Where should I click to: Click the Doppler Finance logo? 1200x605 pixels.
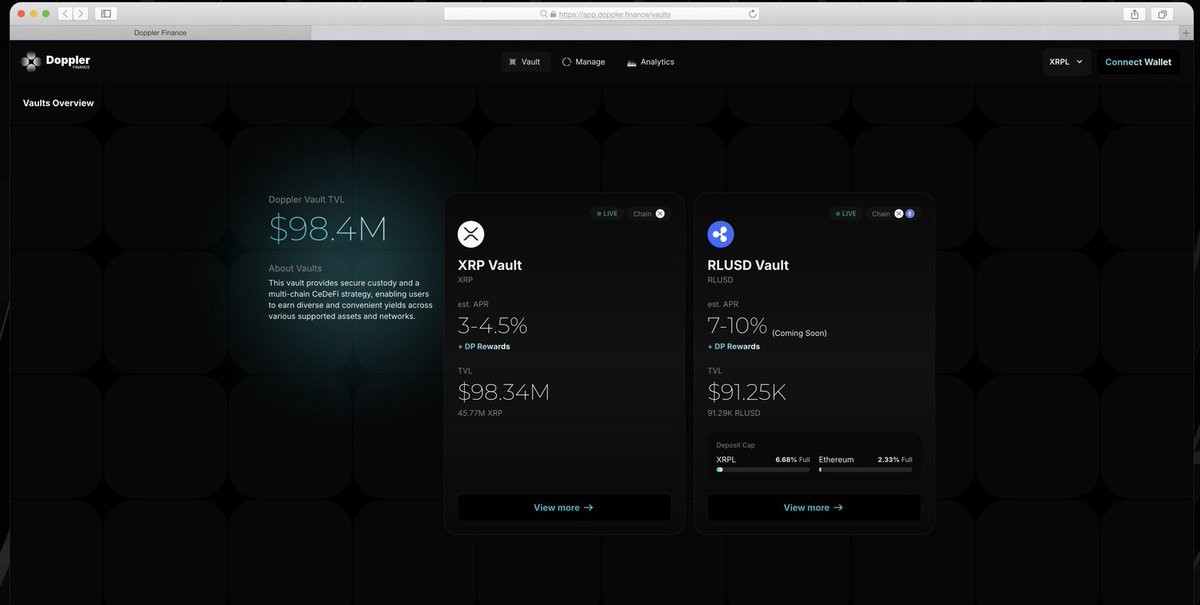[x=56, y=62]
